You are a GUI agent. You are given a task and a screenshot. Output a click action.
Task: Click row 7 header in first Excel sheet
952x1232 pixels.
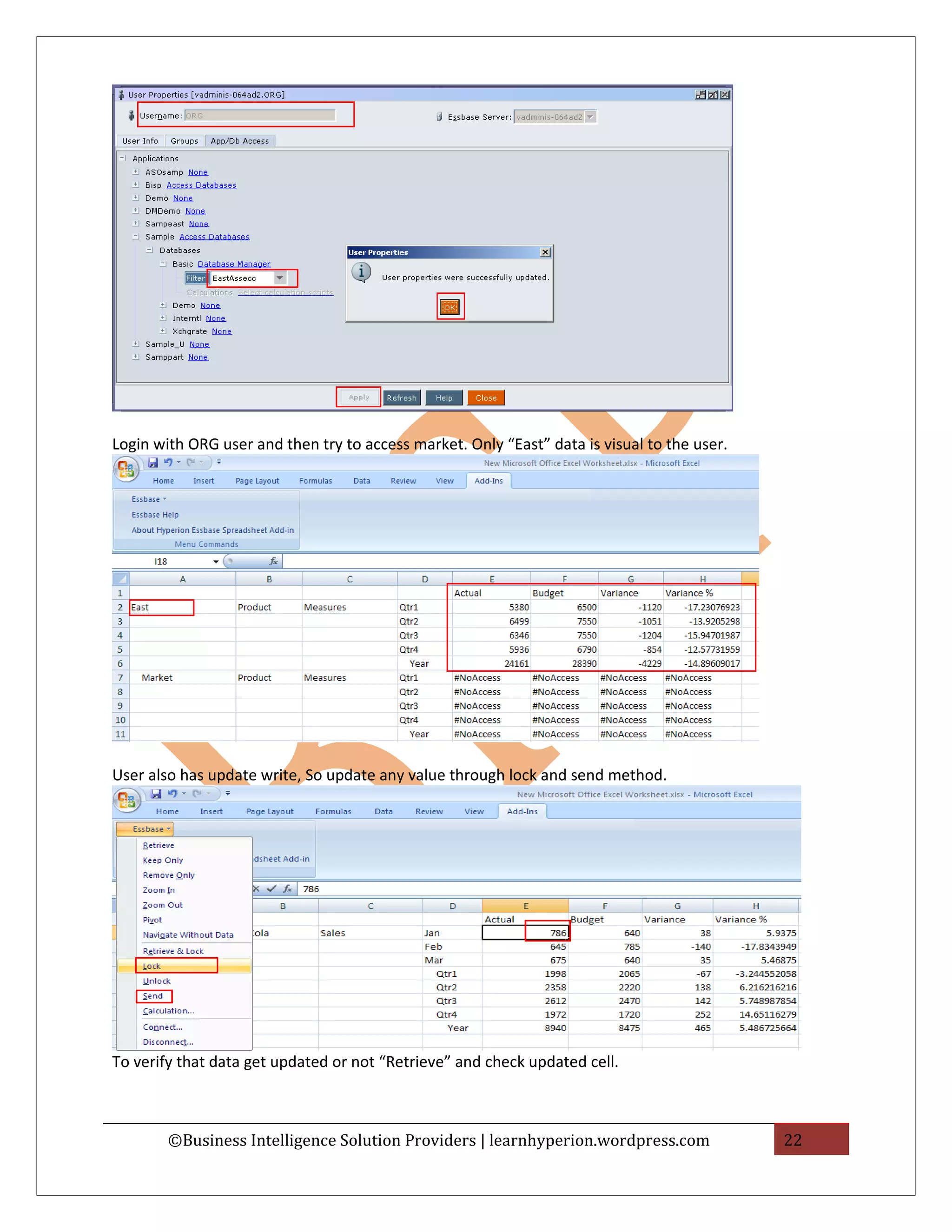click(120, 677)
